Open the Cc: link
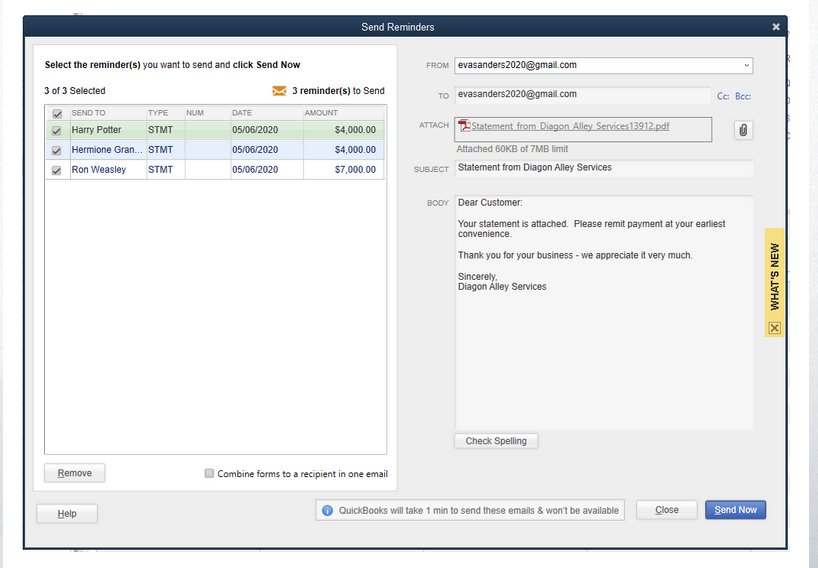The image size is (818, 568). [x=722, y=96]
